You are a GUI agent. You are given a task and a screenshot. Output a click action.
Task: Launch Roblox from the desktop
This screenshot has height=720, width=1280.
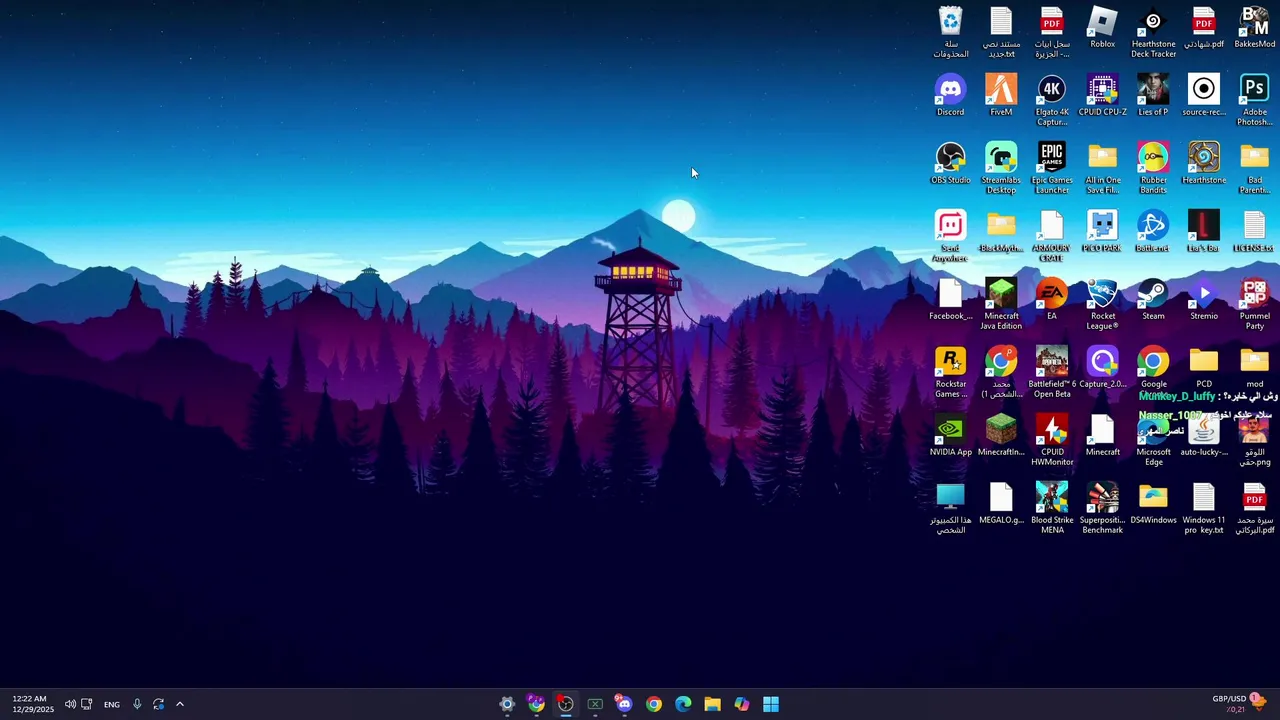[x=1102, y=27]
